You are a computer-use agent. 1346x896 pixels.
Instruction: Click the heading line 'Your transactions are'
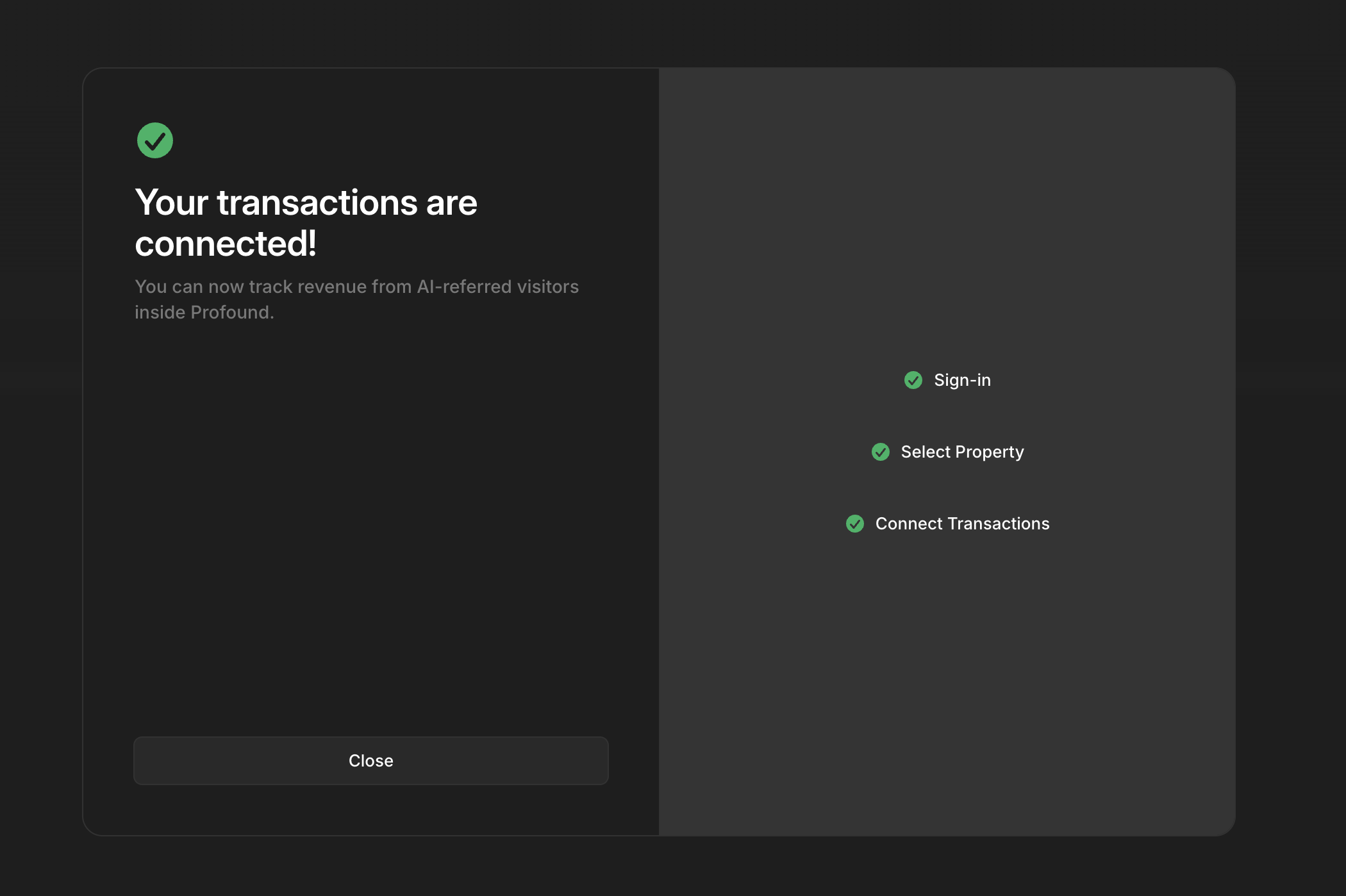306,203
